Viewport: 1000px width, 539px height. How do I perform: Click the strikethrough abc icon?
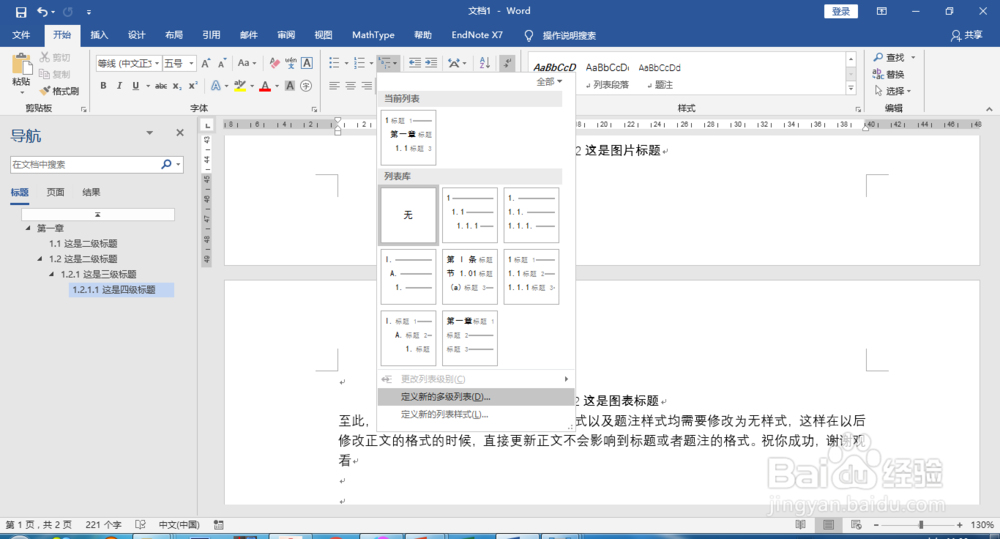coord(161,85)
